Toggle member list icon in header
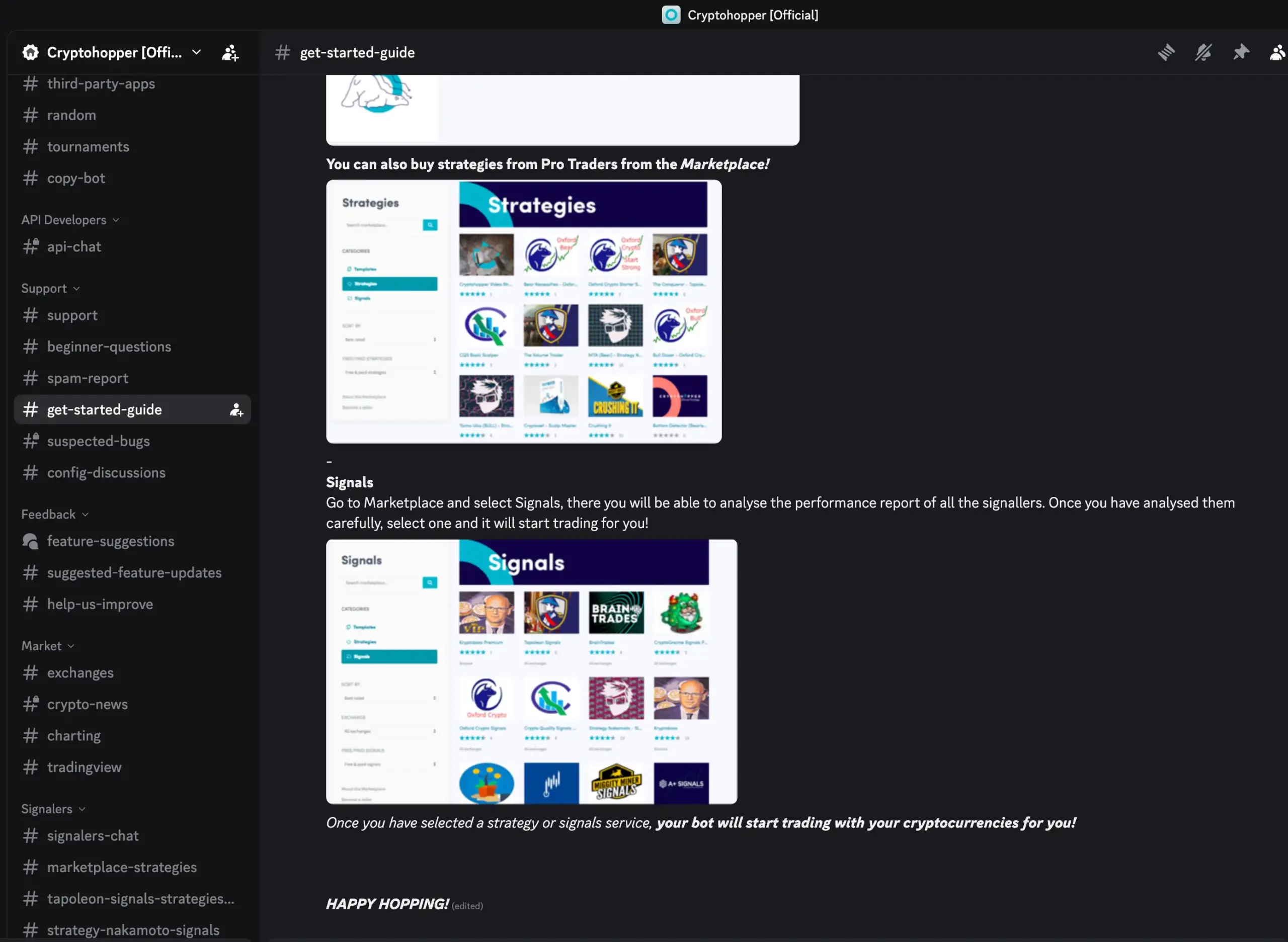The width and height of the screenshot is (1288, 942). pyautogui.click(x=1277, y=52)
